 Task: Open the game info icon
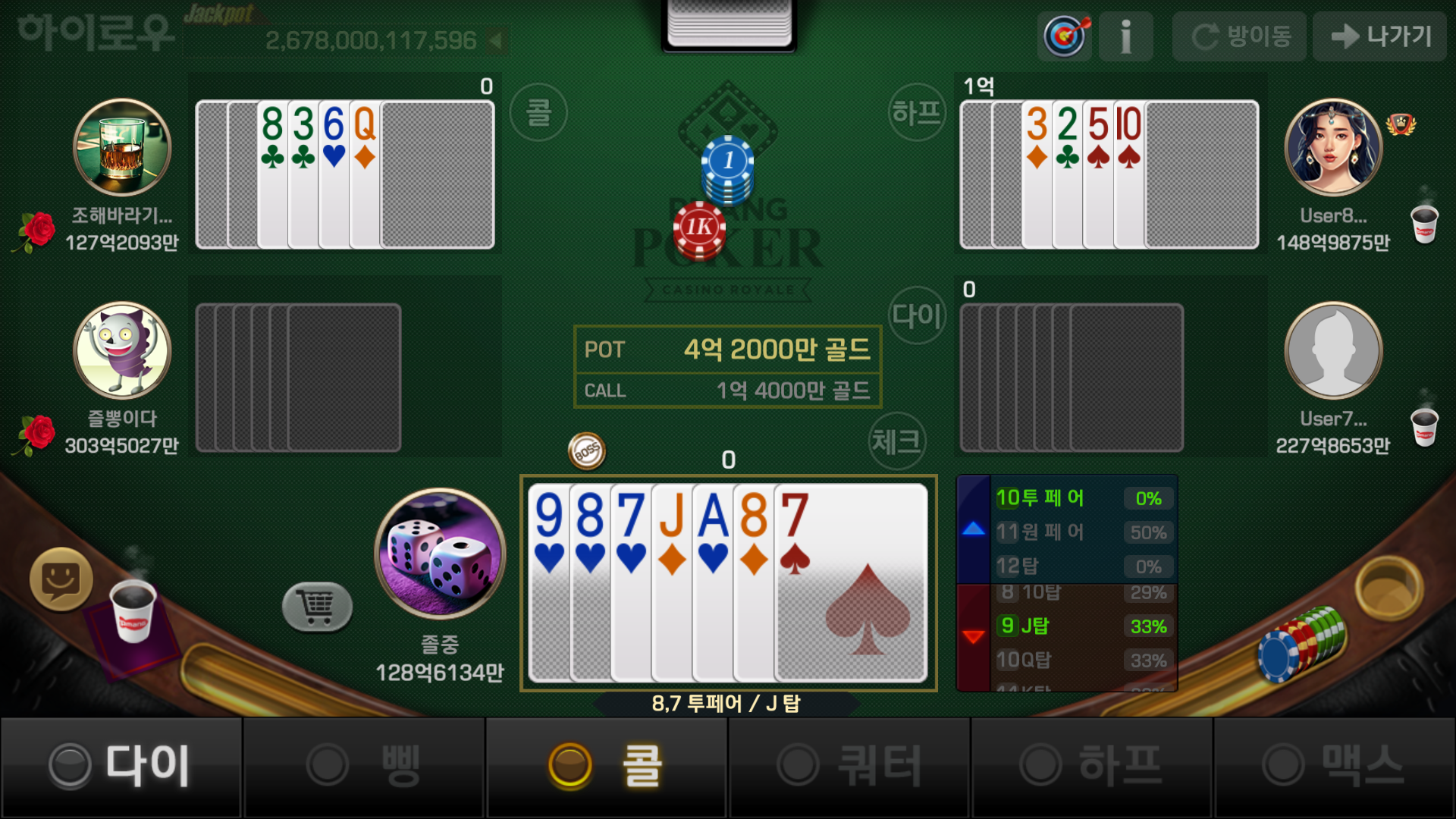[x=1126, y=36]
